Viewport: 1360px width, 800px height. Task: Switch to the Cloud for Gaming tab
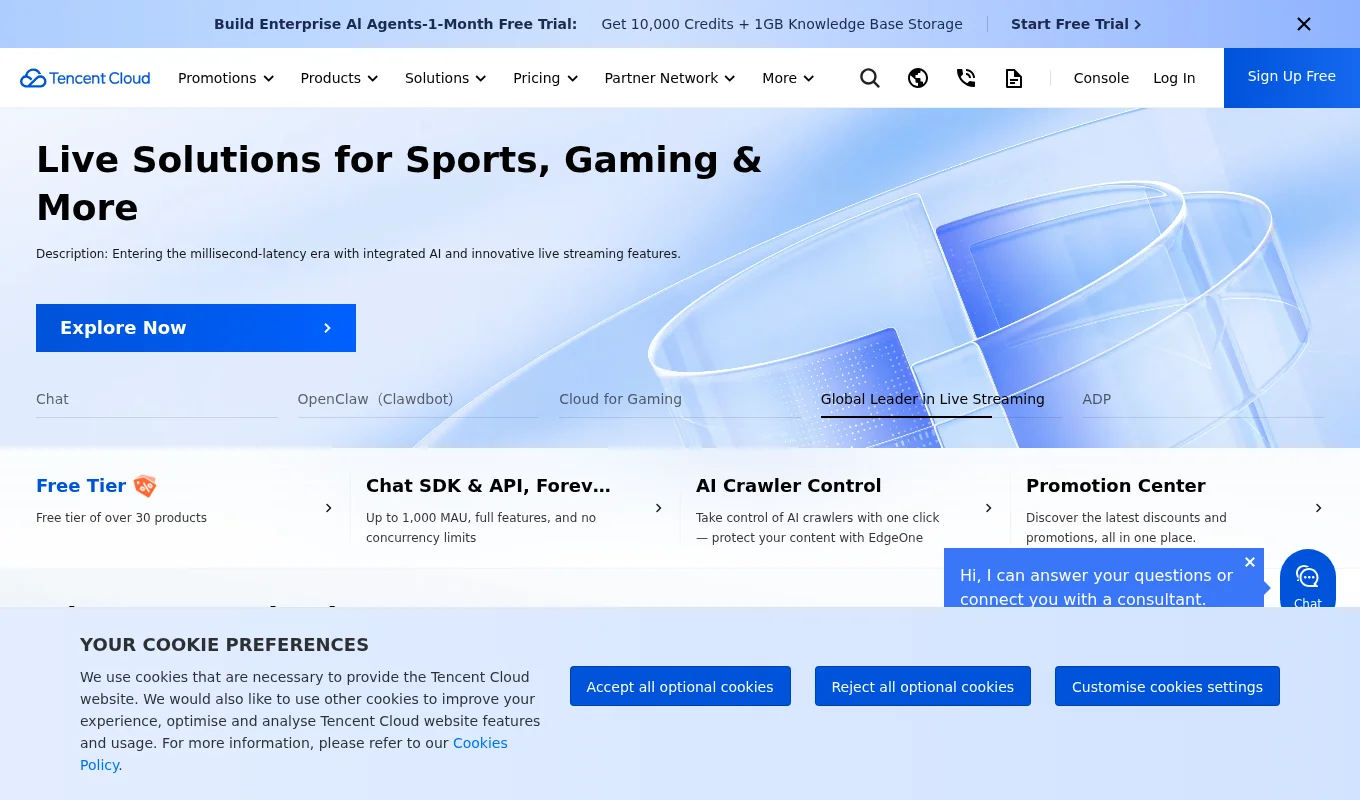(620, 399)
